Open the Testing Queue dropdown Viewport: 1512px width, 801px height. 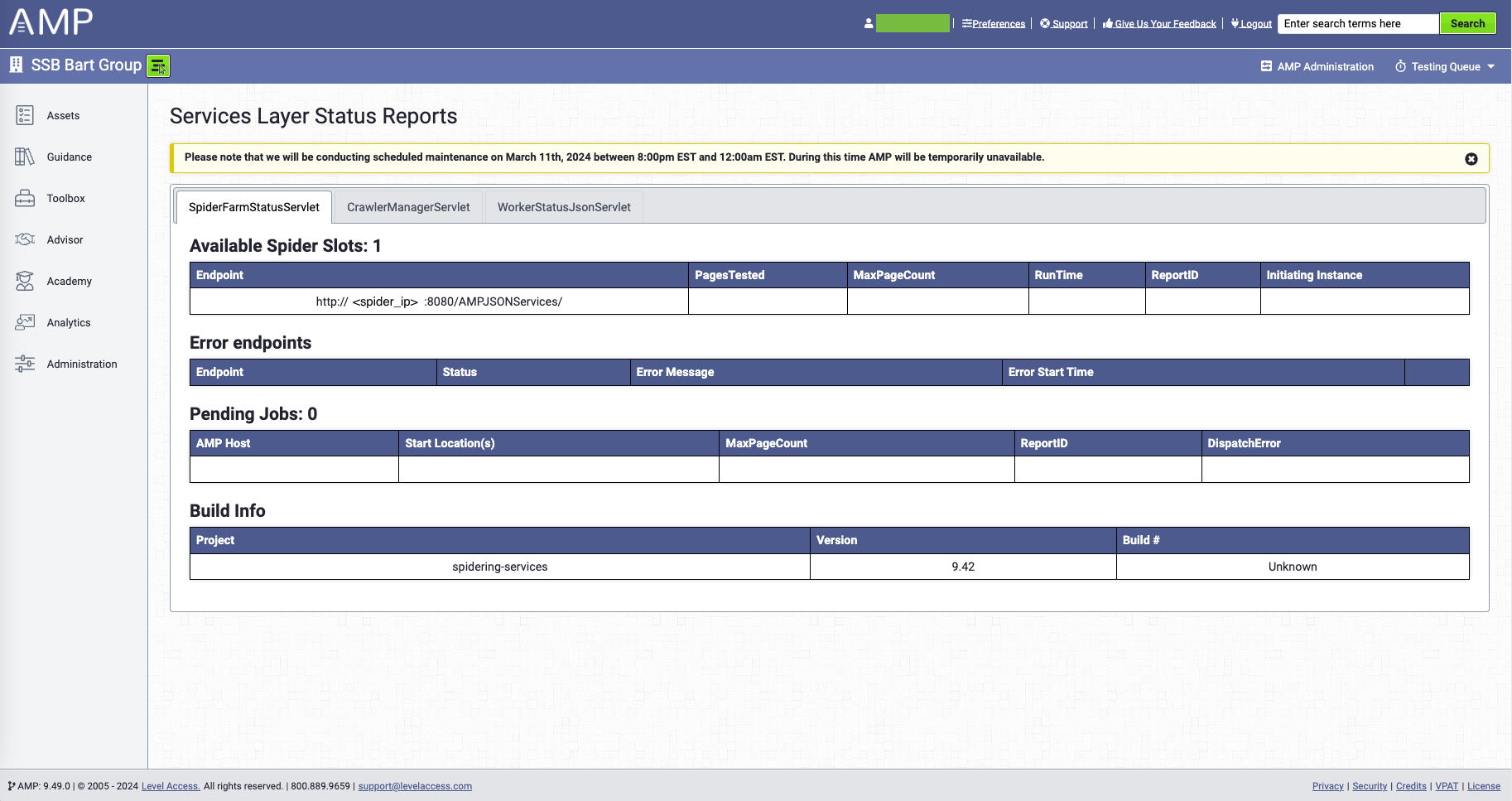coord(1444,66)
